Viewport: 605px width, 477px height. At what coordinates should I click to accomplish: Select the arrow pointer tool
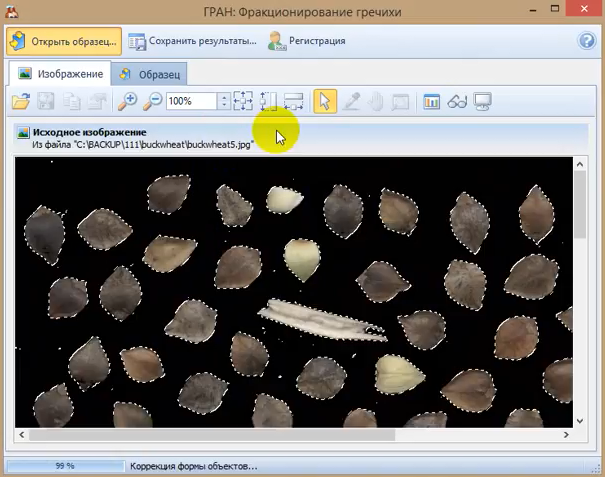[x=325, y=101]
